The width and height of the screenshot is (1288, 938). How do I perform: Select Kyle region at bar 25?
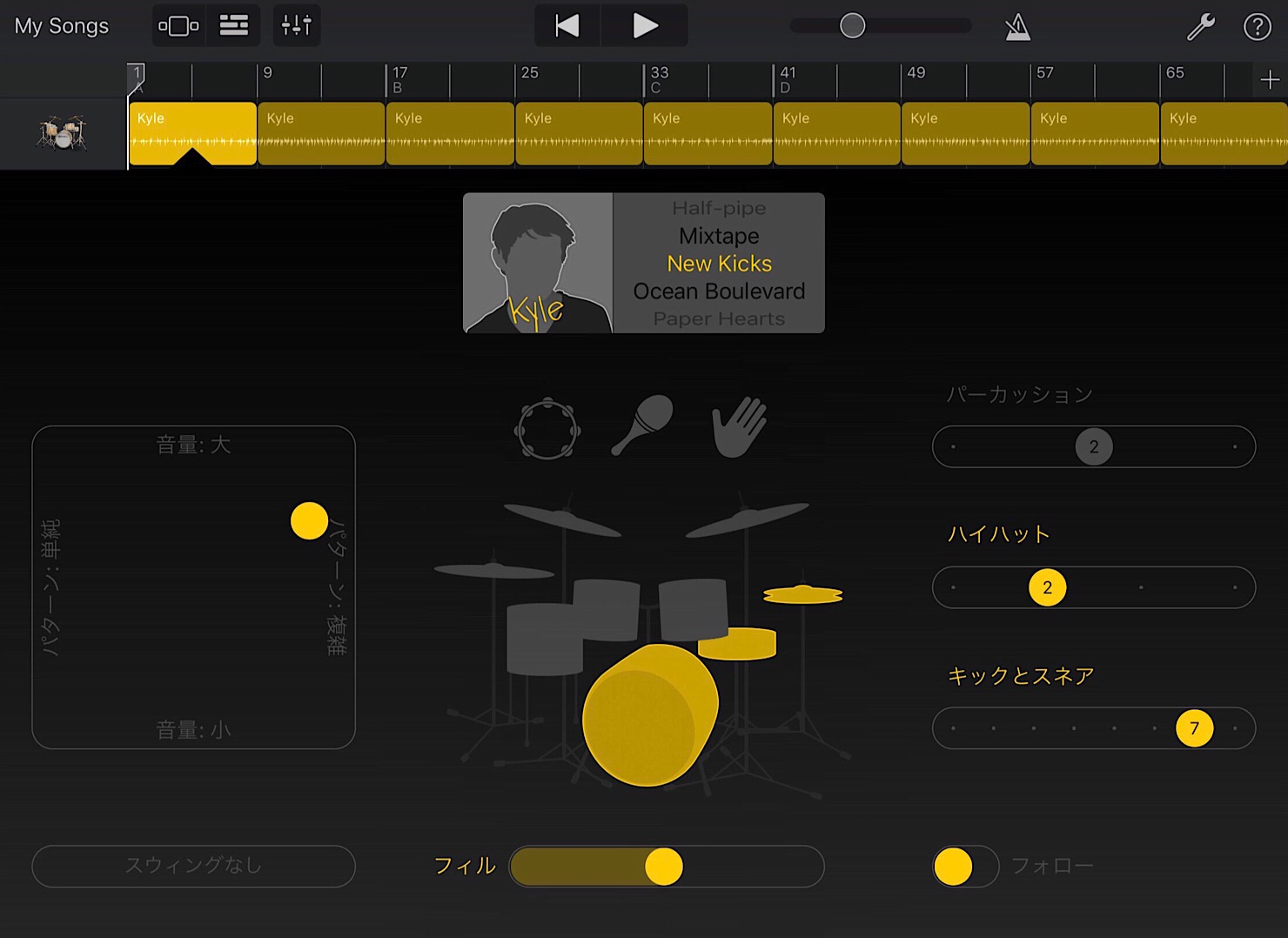click(x=579, y=133)
